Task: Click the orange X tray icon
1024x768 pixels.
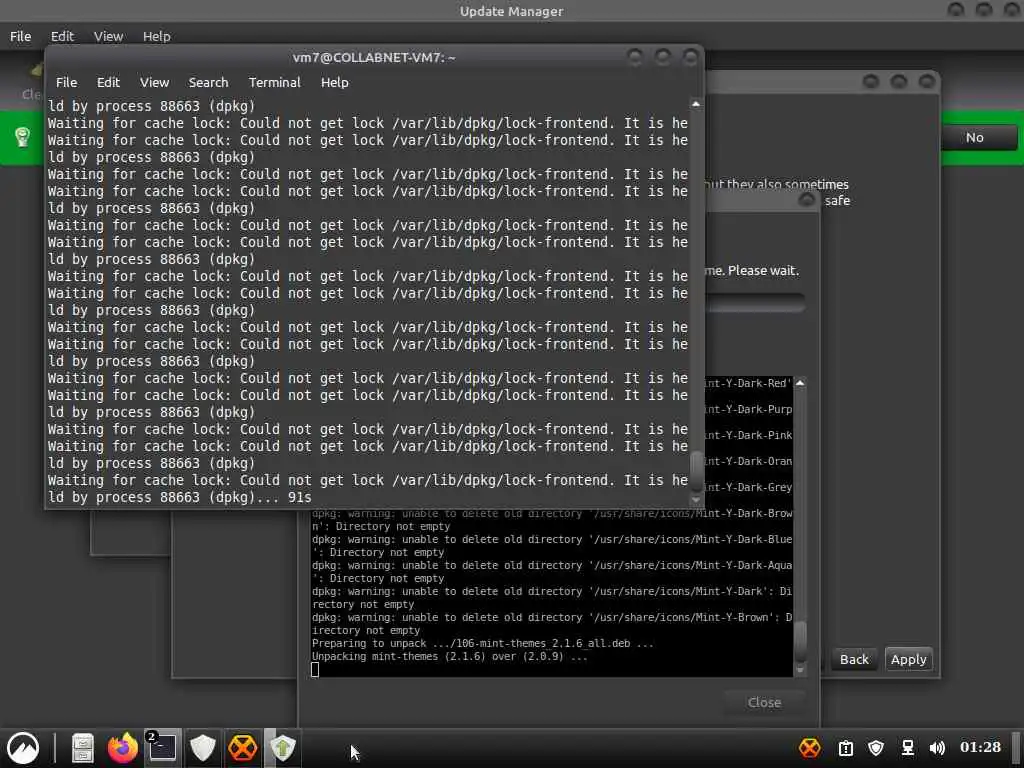Action: point(810,748)
